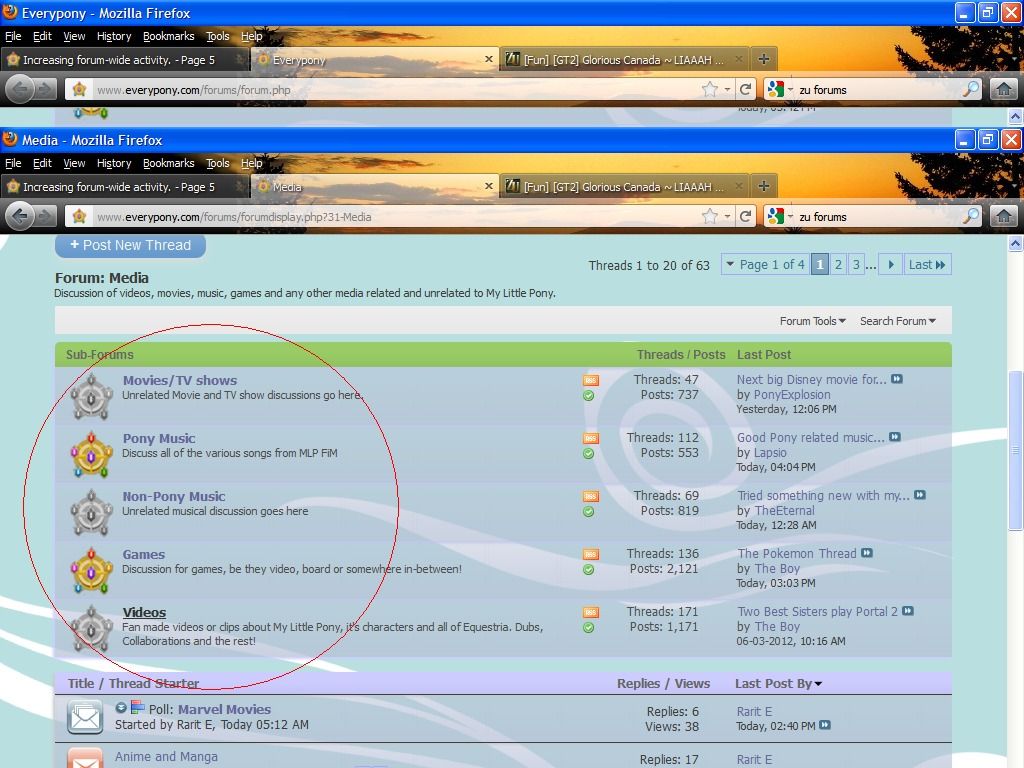Open the Bookmarks menu in the Media window
Screen dimensions: 1024x768
pos(168,163)
